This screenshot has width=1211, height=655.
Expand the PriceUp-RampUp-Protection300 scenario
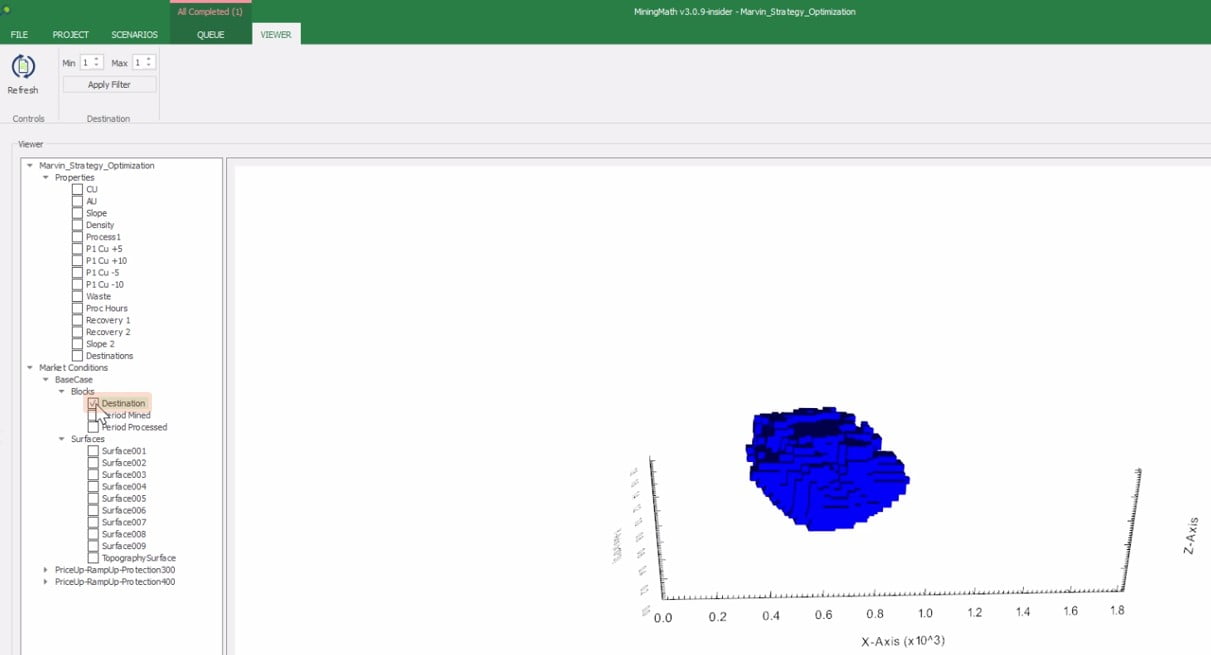click(x=45, y=570)
